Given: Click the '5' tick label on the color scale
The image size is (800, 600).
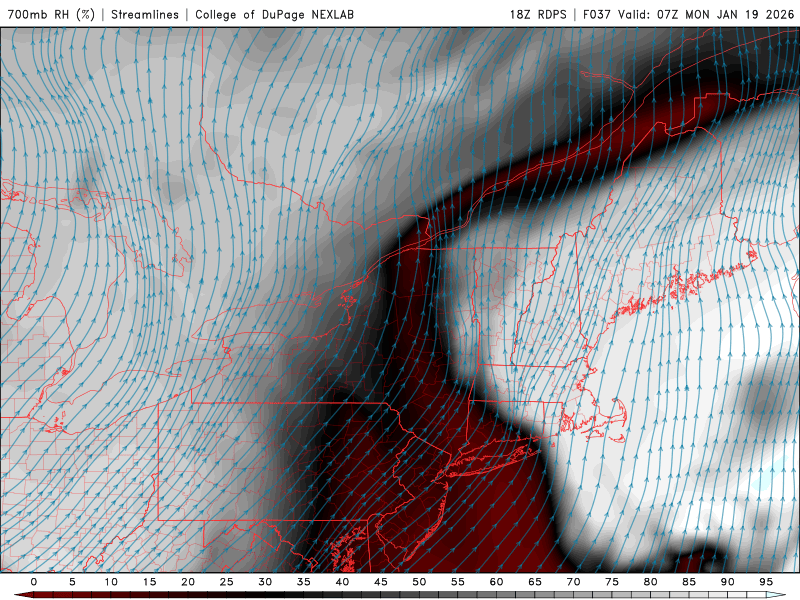Looking at the screenshot, I should pos(72,582).
